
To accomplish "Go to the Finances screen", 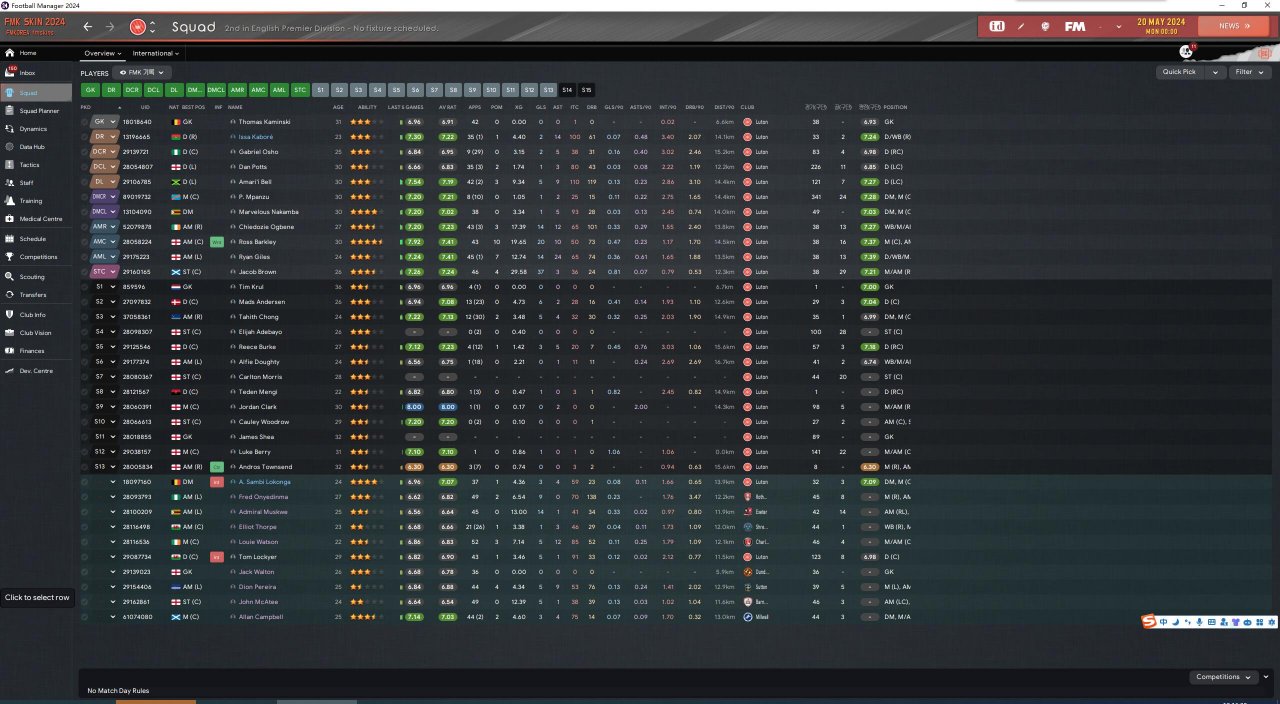I will coord(36,351).
